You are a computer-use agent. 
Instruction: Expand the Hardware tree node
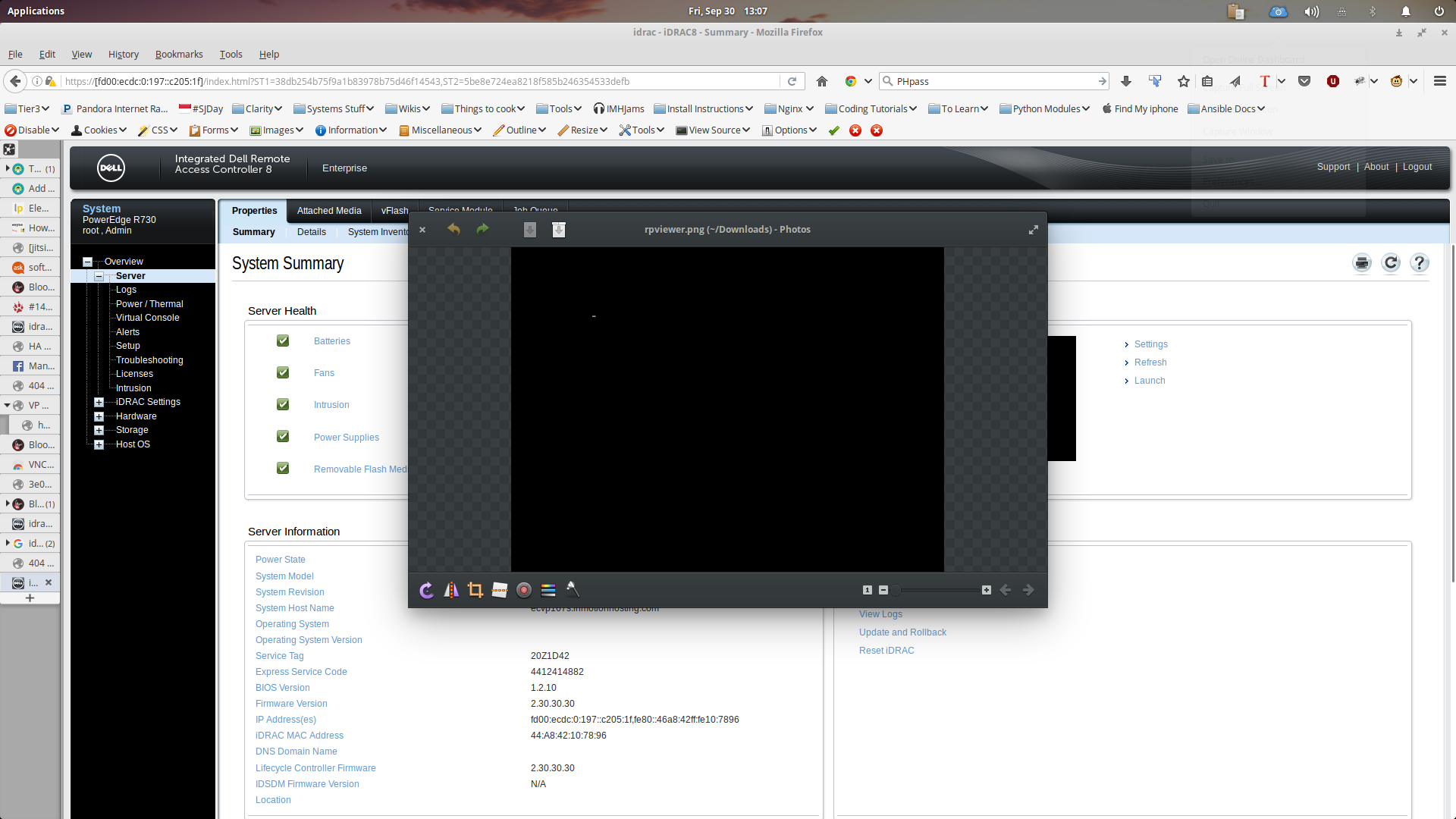click(99, 416)
